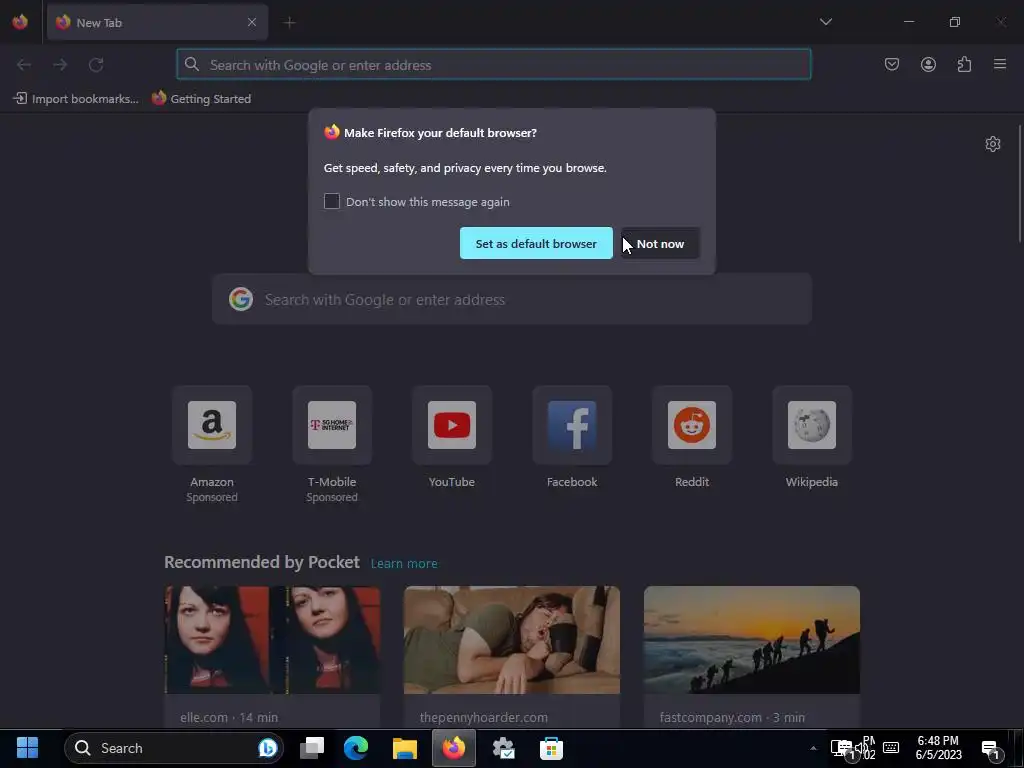Open the Extensions puzzle icon

964,64
